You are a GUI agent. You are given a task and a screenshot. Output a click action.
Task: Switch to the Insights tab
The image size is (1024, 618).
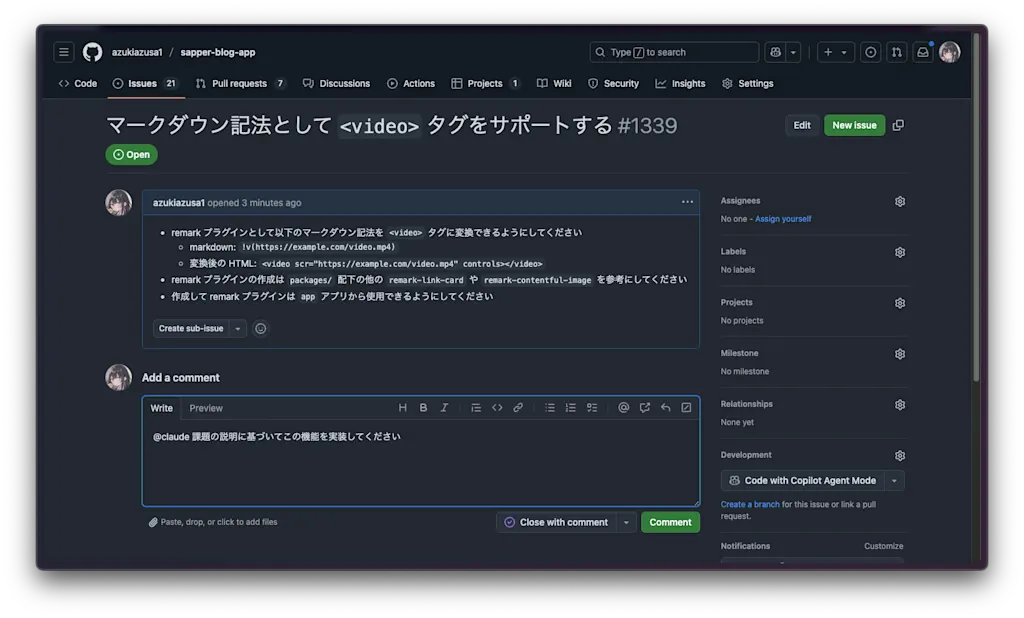coord(680,84)
